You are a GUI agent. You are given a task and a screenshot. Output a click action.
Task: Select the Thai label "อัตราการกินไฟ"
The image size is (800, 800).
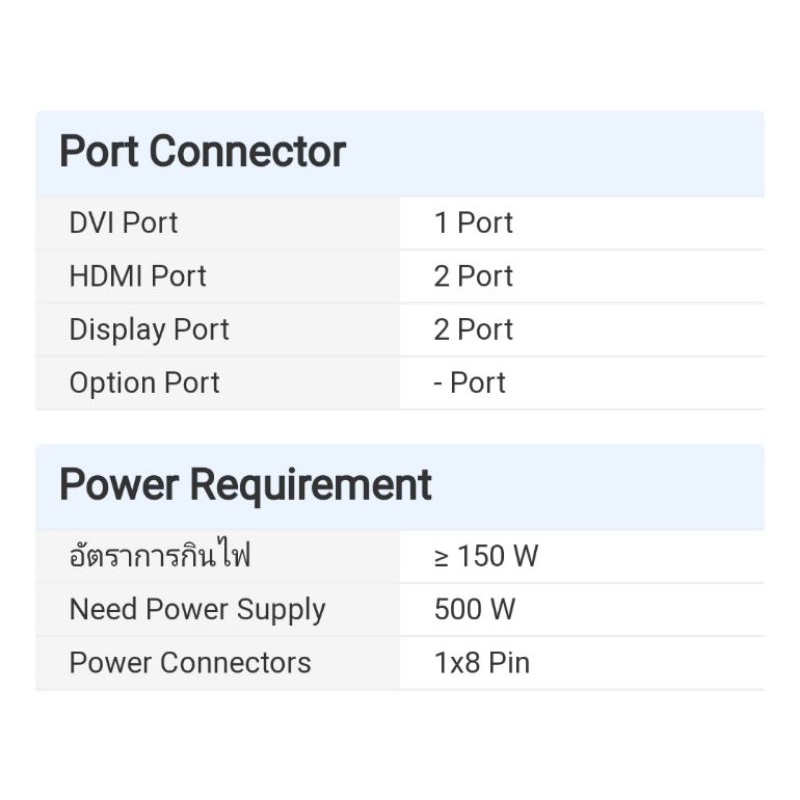[x=159, y=556]
